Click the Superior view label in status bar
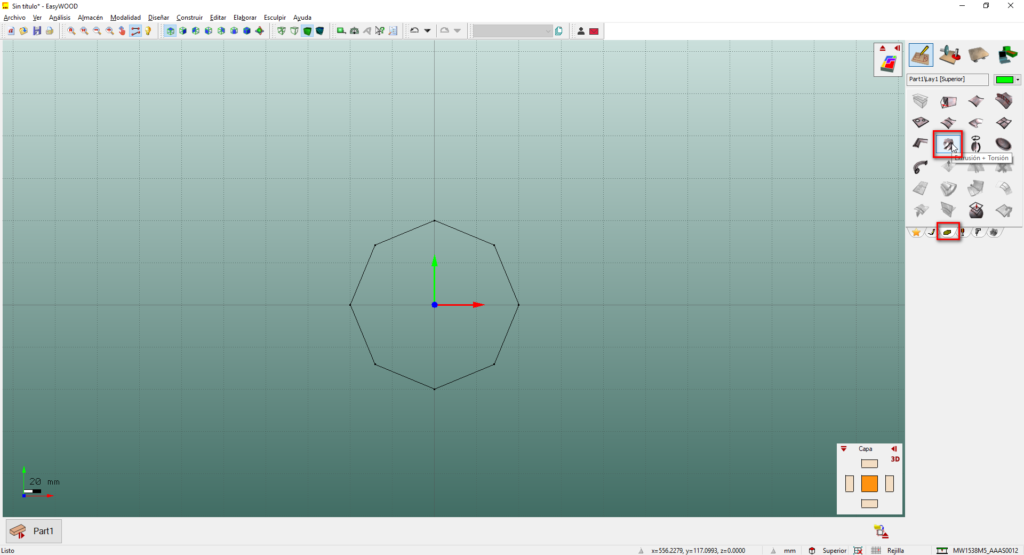1024x555 pixels. pyautogui.click(x=834, y=550)
